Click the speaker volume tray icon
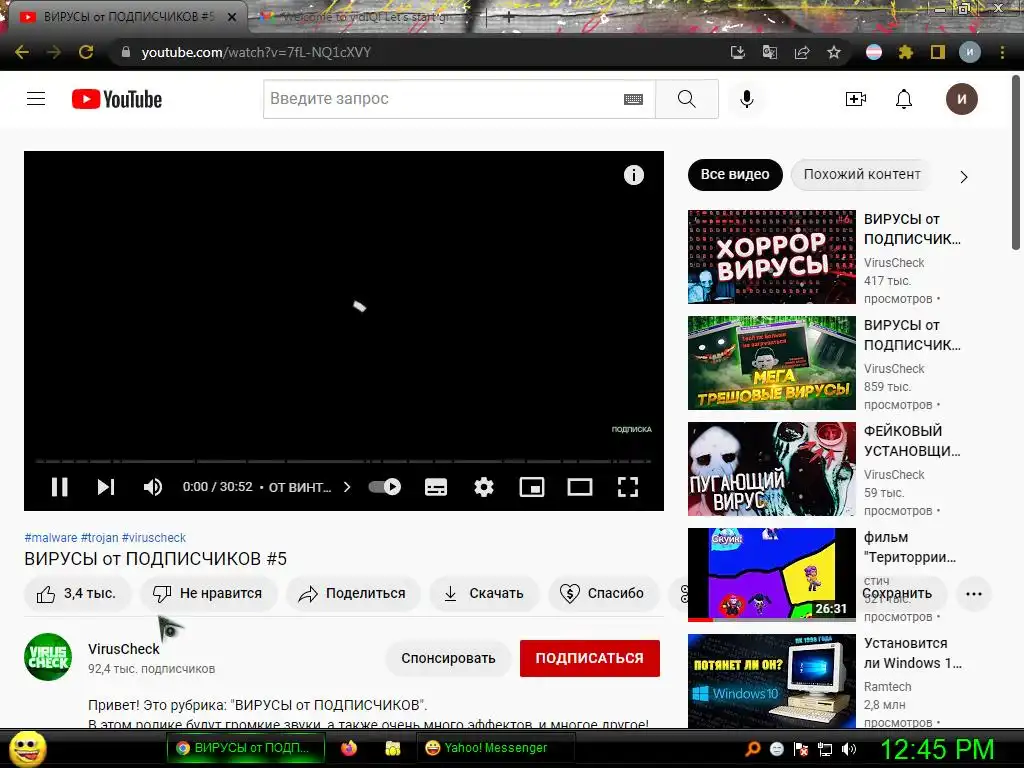The height and width of the screenshot is (768, 1024). coord(848,750)
